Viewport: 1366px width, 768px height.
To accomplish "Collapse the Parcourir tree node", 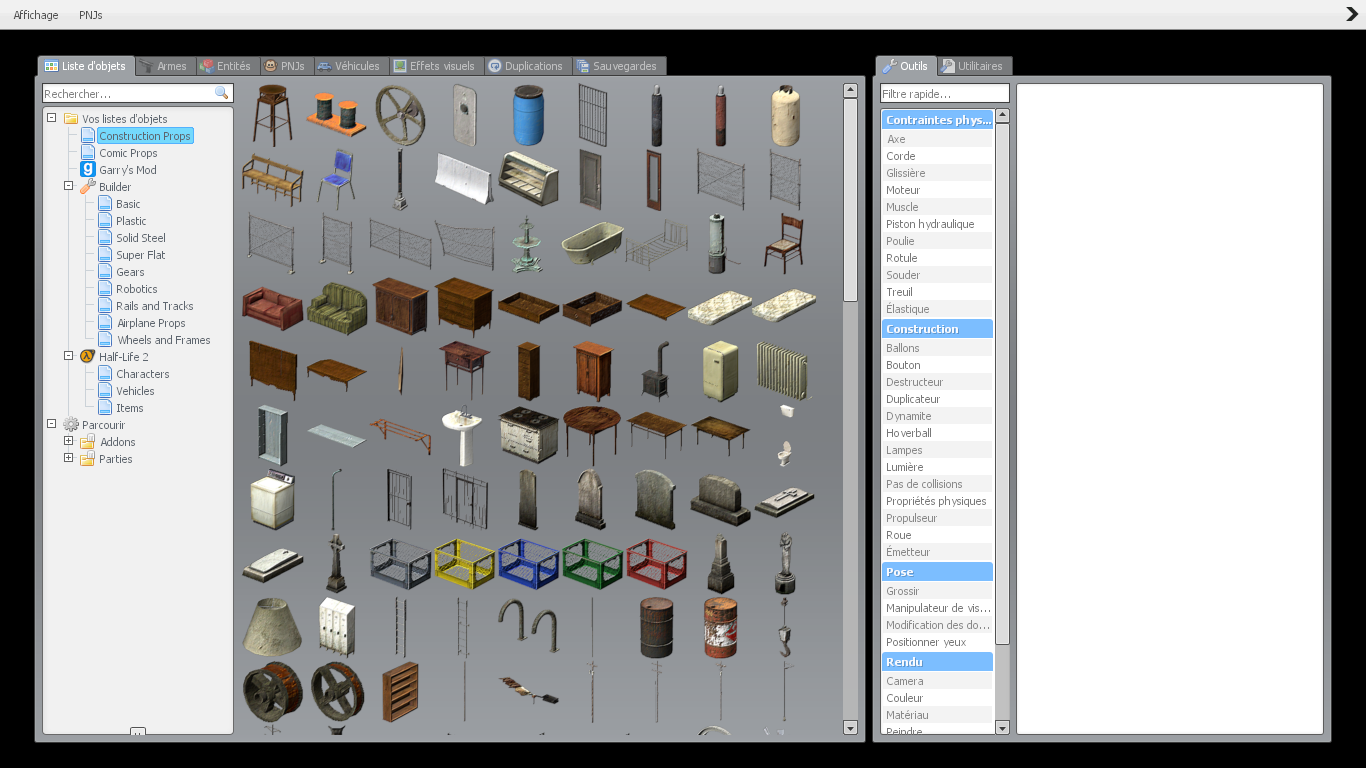I will tap(52, 424).
